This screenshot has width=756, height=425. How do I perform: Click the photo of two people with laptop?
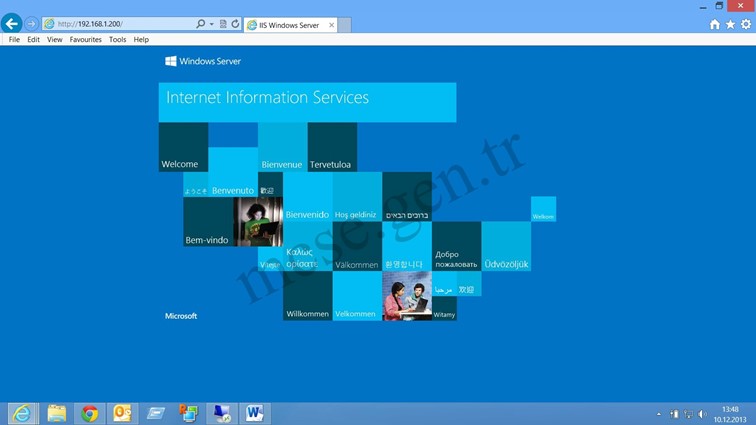tap(407, 296)
